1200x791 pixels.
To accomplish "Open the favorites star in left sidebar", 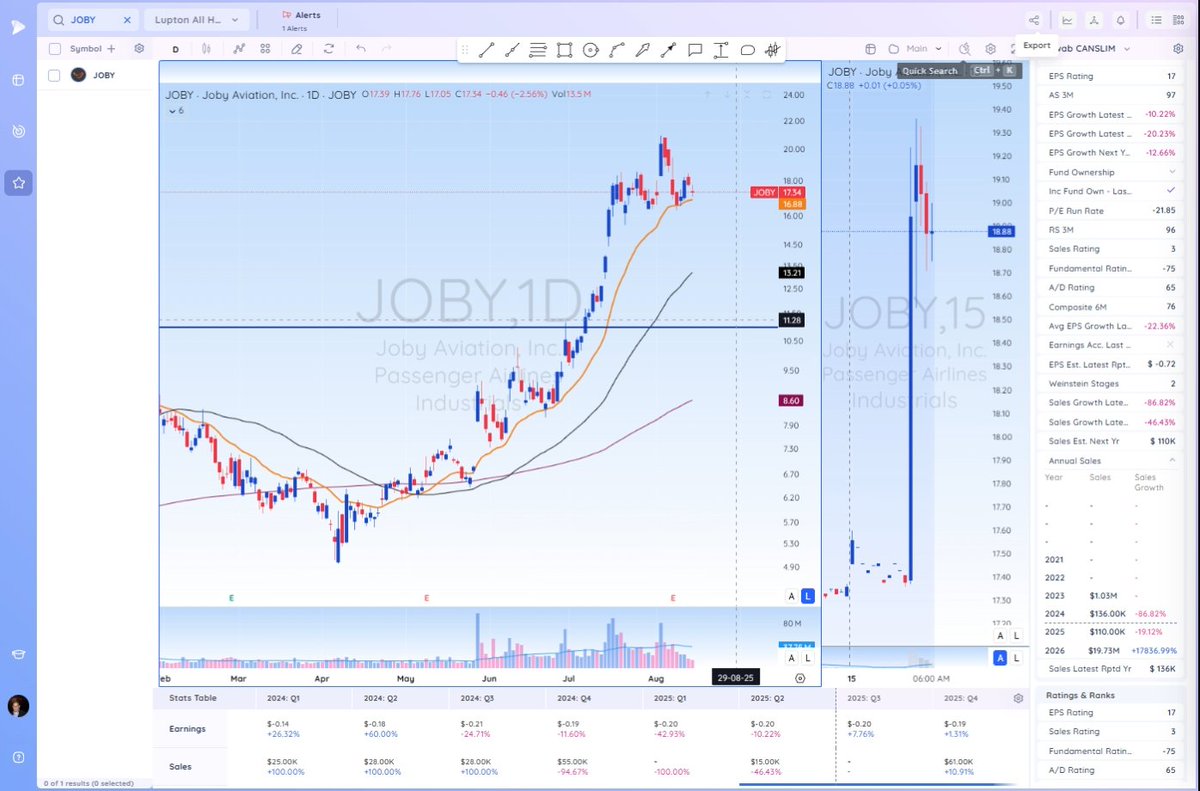I will [x=18, y=182].
